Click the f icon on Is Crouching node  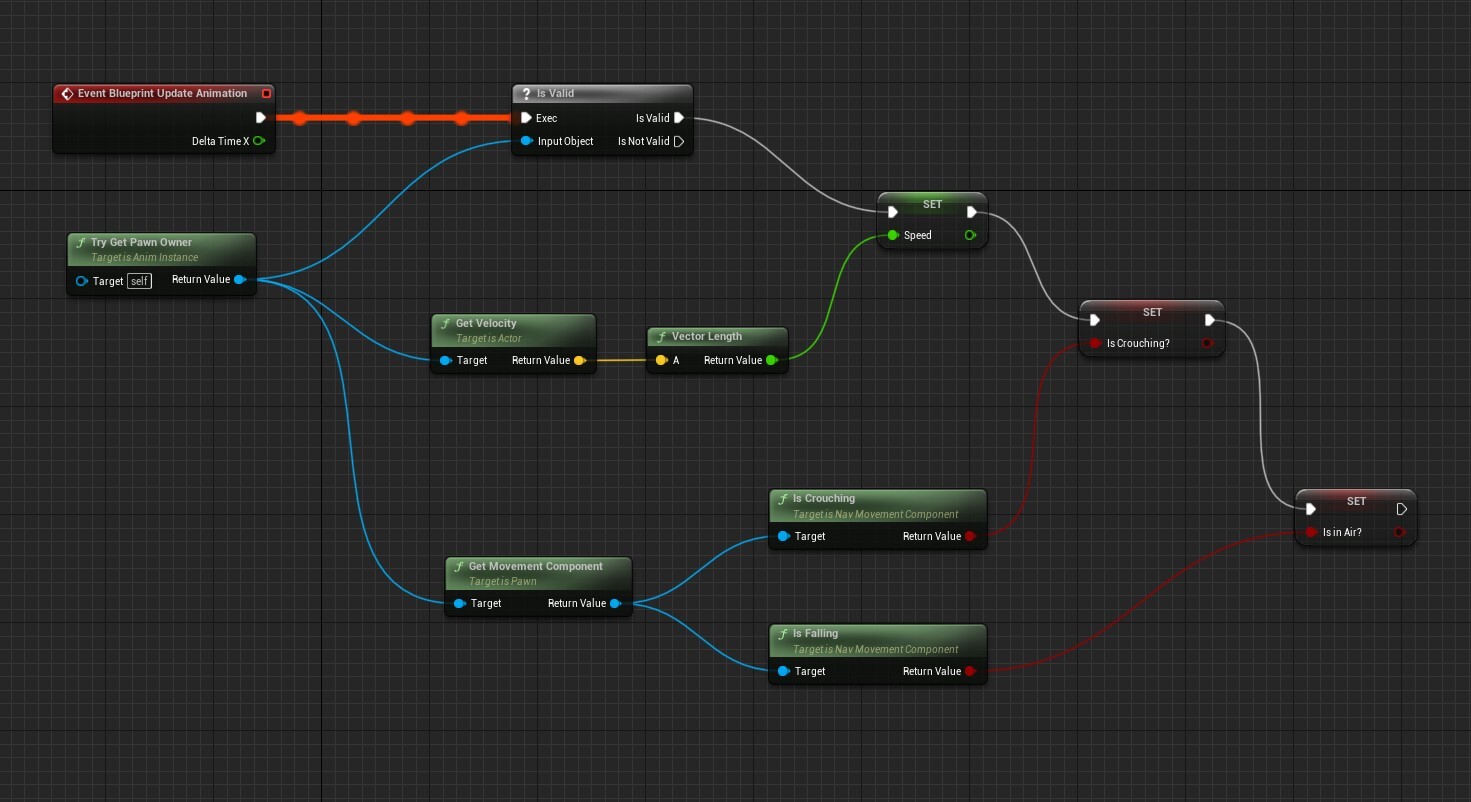(783, 498)
